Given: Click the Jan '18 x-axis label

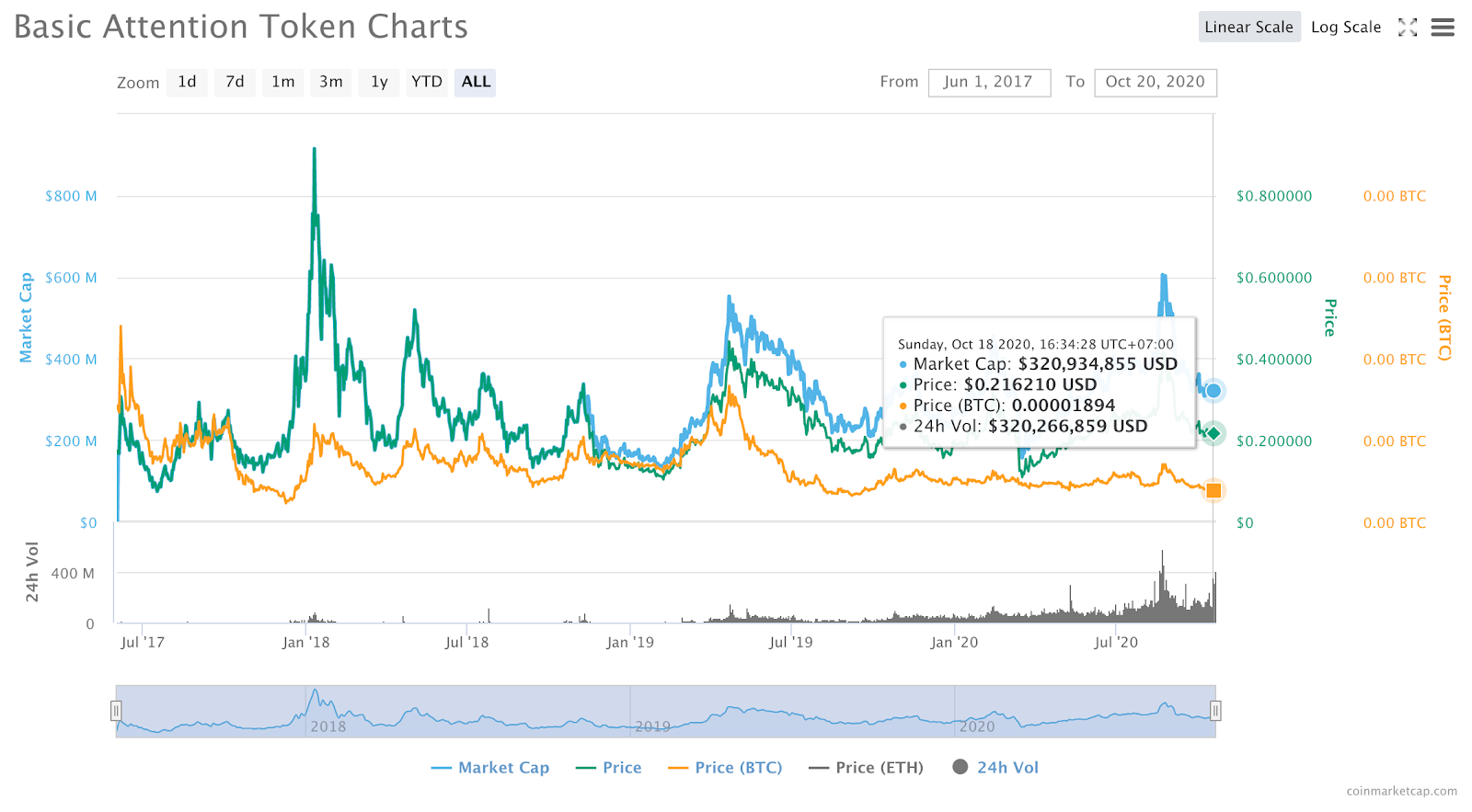Looking at the screenshot, I should 305,642.
